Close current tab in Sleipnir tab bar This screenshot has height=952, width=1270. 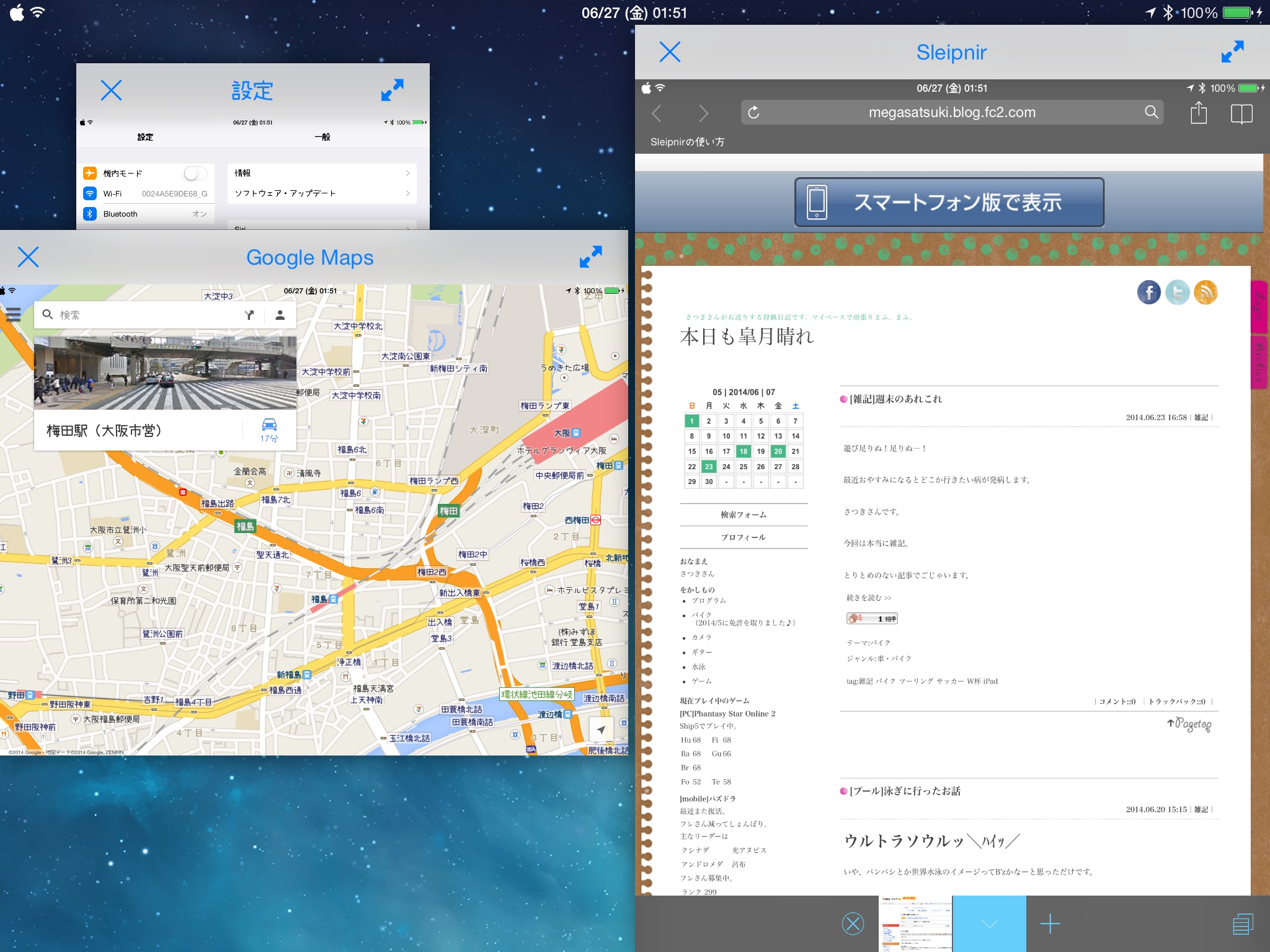pos(853,923)
